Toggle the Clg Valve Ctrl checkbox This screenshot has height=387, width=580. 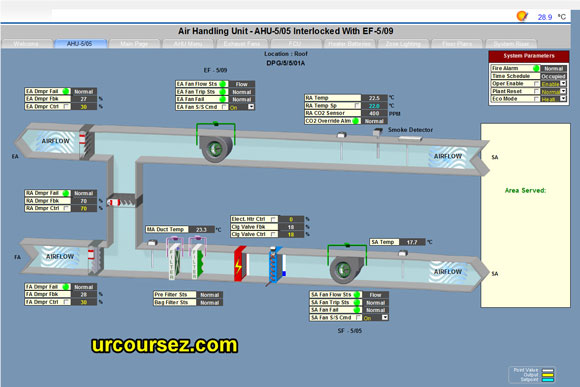click(273, 234)
